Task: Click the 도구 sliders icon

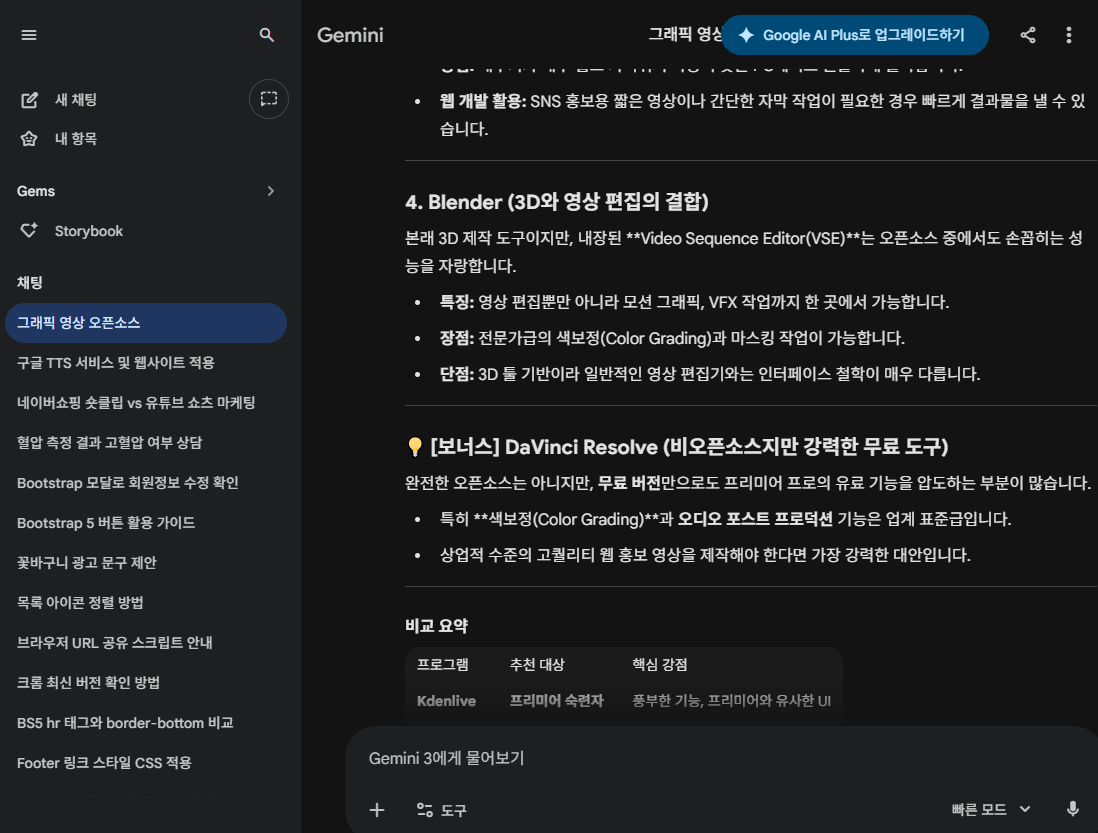Action: [x=424, y=810]
